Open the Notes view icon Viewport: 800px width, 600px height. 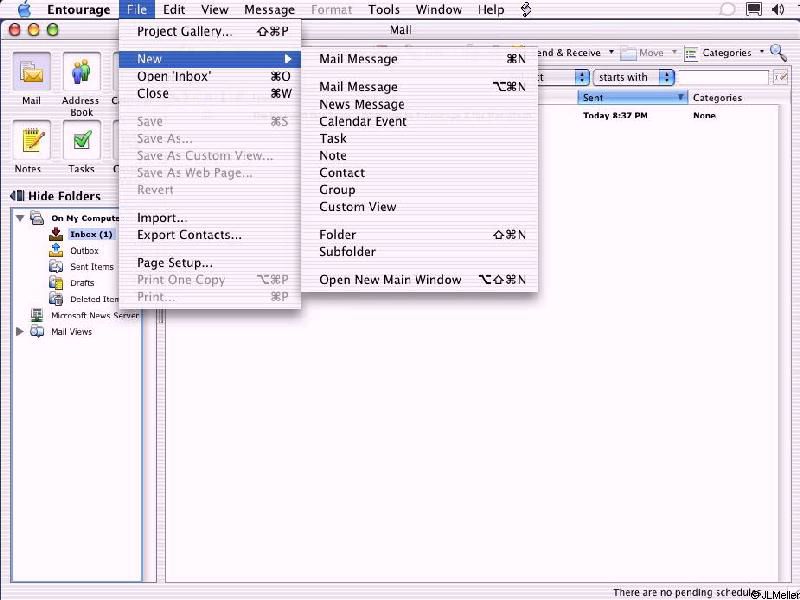(x=31, y=140)
